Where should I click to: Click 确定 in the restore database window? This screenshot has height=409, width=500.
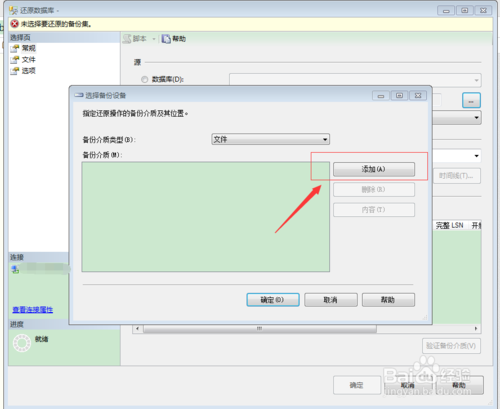click(x=357, y=385)
